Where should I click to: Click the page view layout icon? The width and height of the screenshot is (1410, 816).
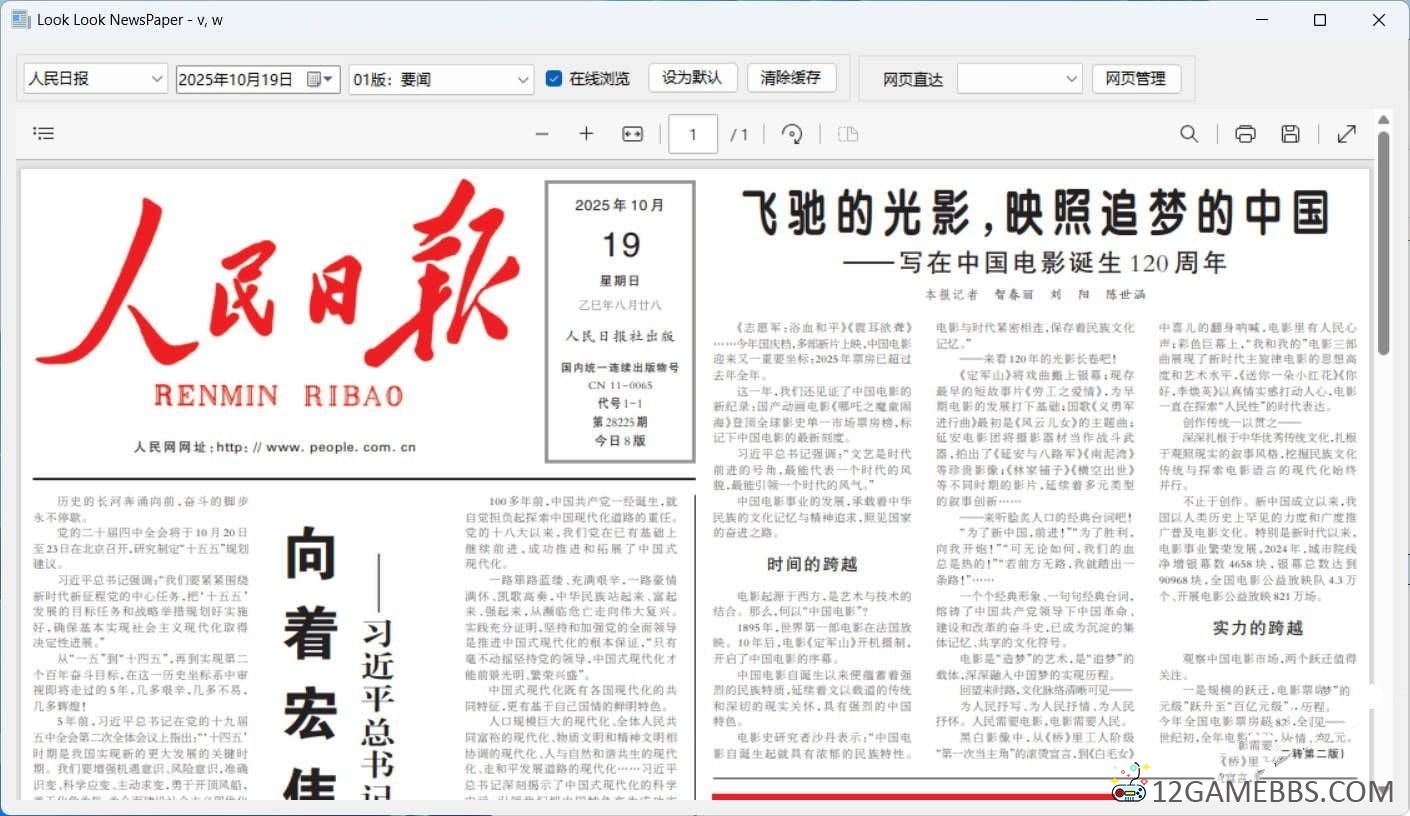point(848,134)
